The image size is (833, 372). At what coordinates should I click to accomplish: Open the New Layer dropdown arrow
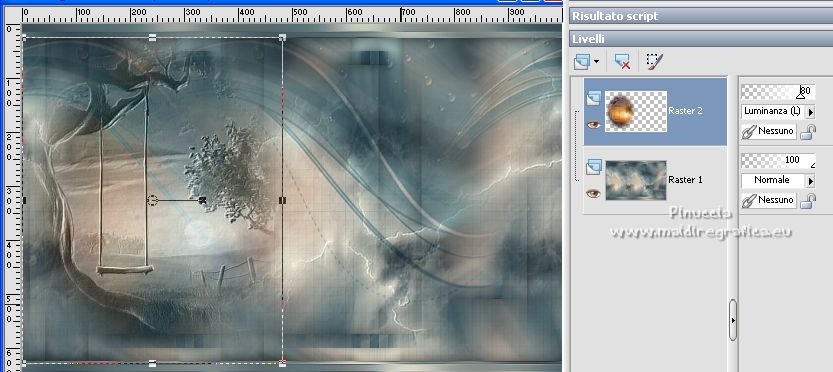point(596,62)
